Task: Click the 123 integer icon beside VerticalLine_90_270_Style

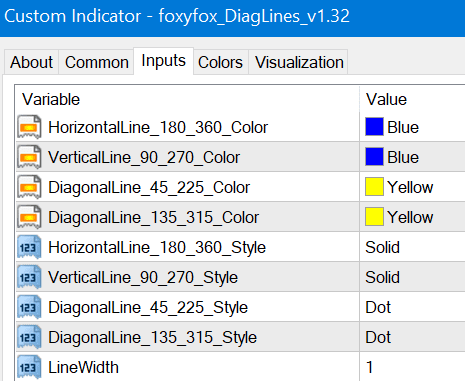Action: click(x=29, y=277)
